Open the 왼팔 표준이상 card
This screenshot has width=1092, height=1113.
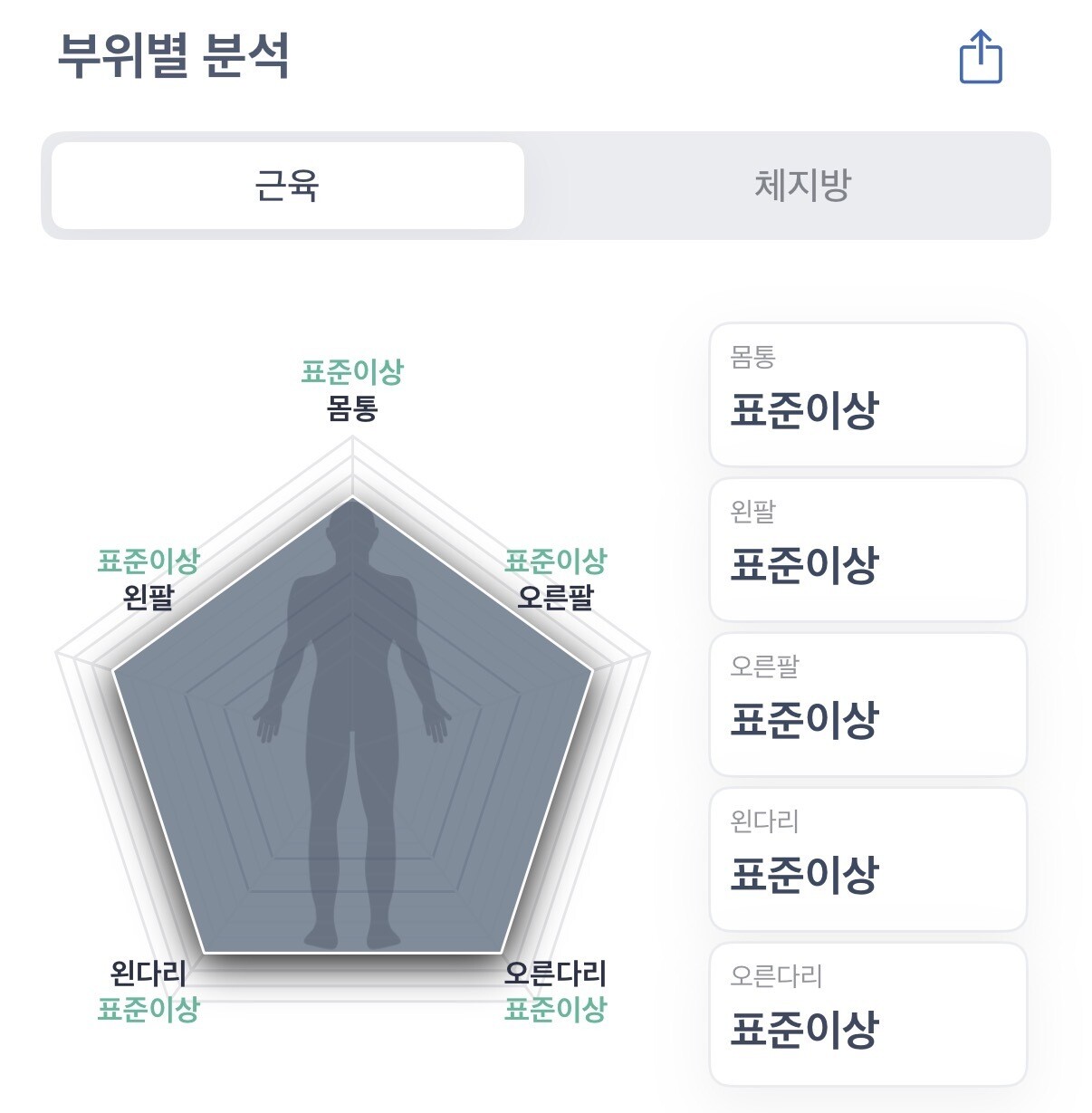pyautogui.click(x=868, y=550)
